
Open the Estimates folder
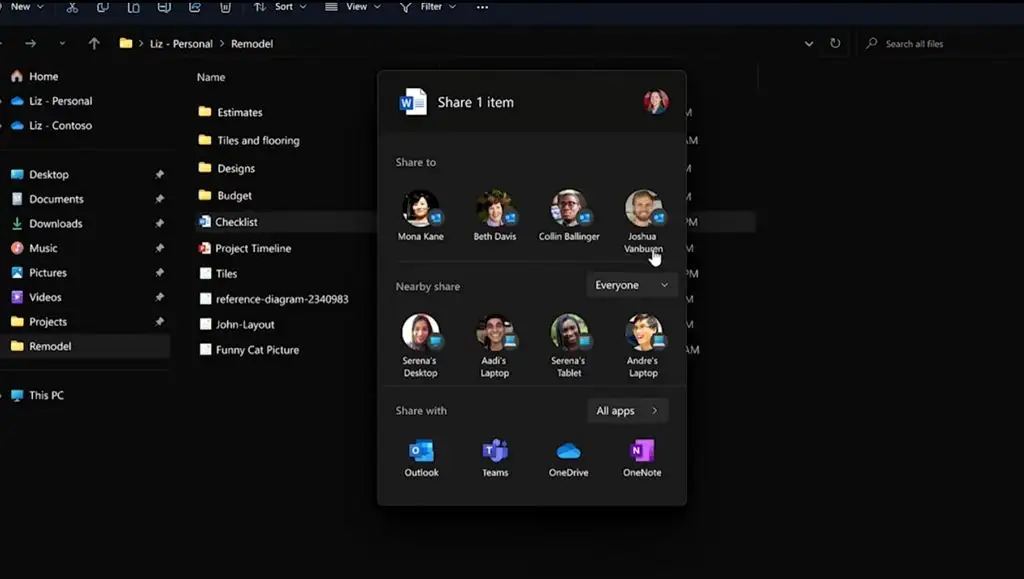239,113
